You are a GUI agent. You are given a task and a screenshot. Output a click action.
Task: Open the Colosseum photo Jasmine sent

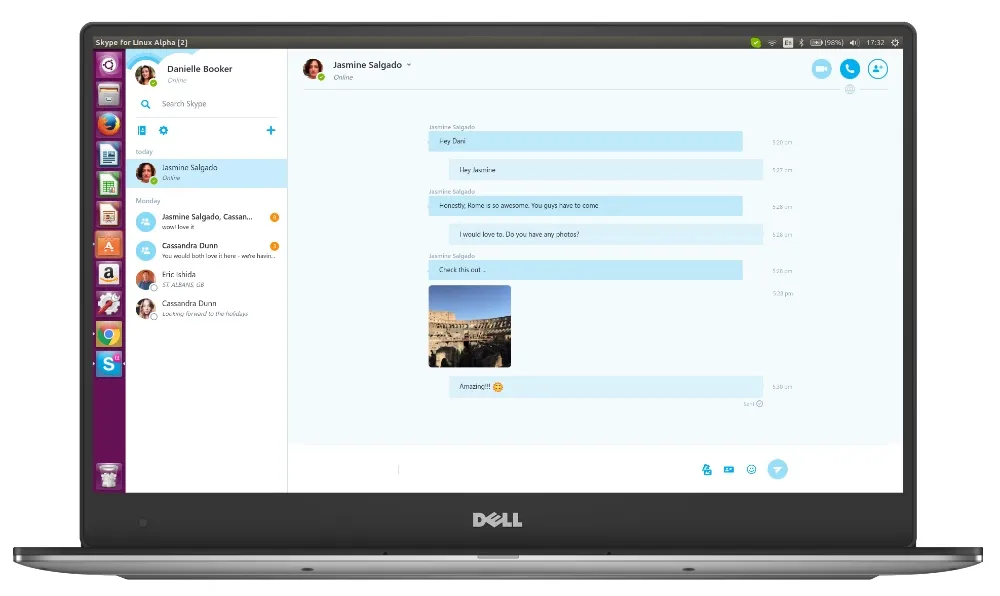pos(469,326)
